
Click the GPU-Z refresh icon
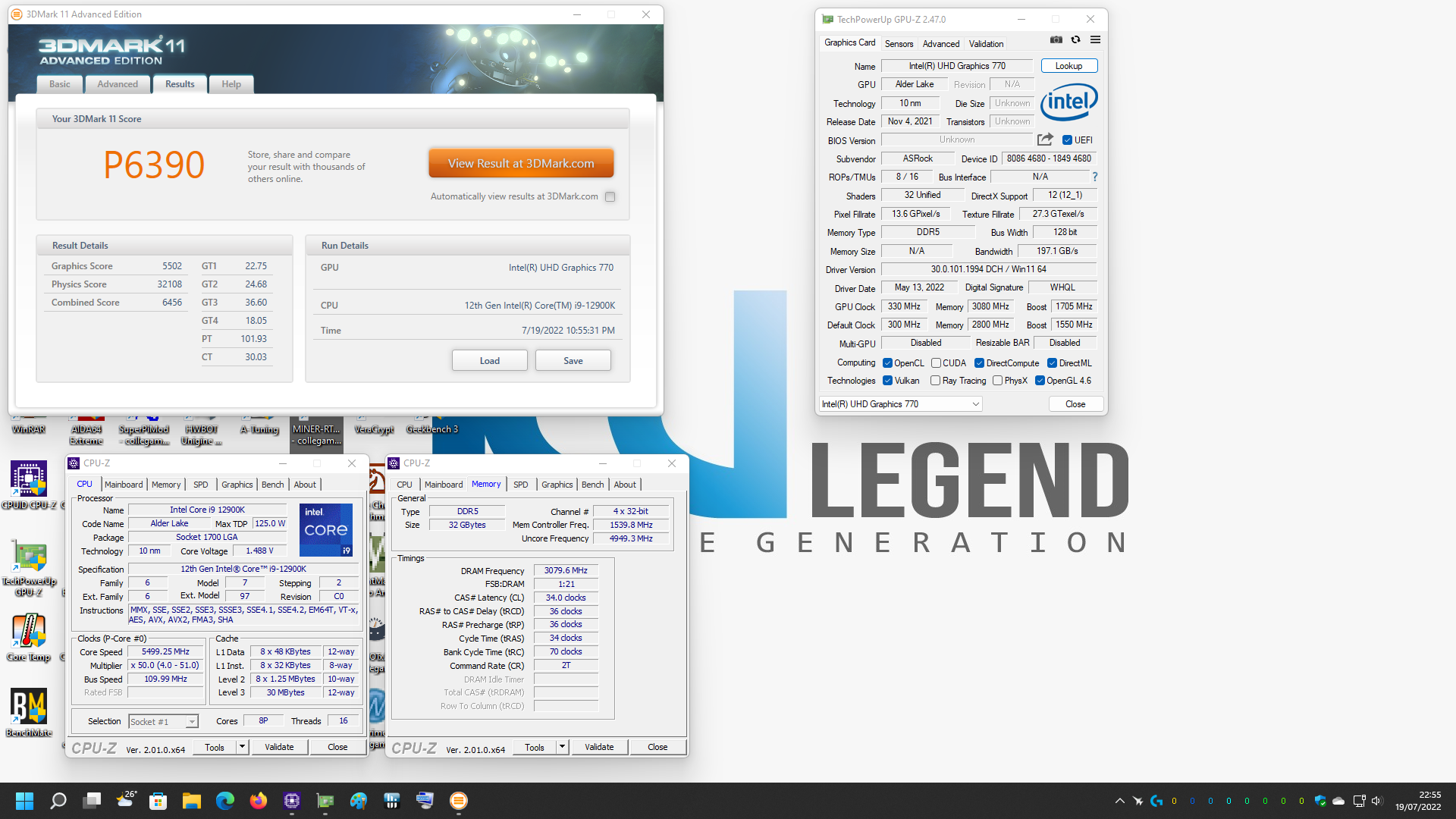pyautogui.click(x=1075, y=40)
